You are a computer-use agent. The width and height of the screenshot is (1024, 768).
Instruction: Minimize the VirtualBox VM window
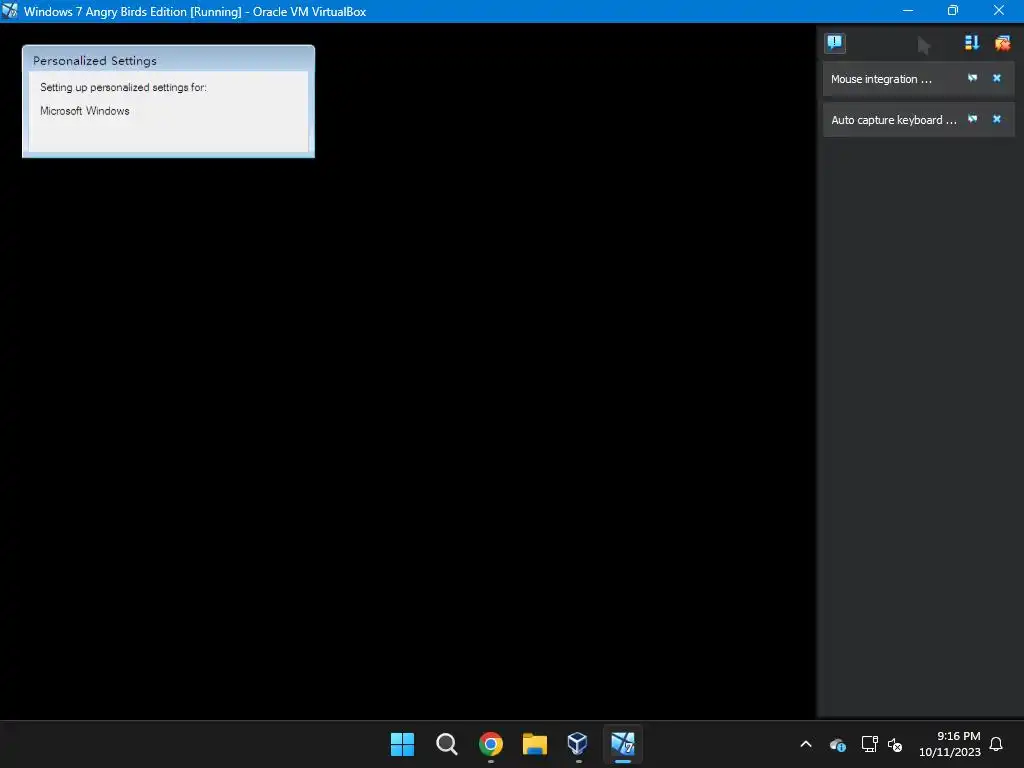tap(908, 11)
